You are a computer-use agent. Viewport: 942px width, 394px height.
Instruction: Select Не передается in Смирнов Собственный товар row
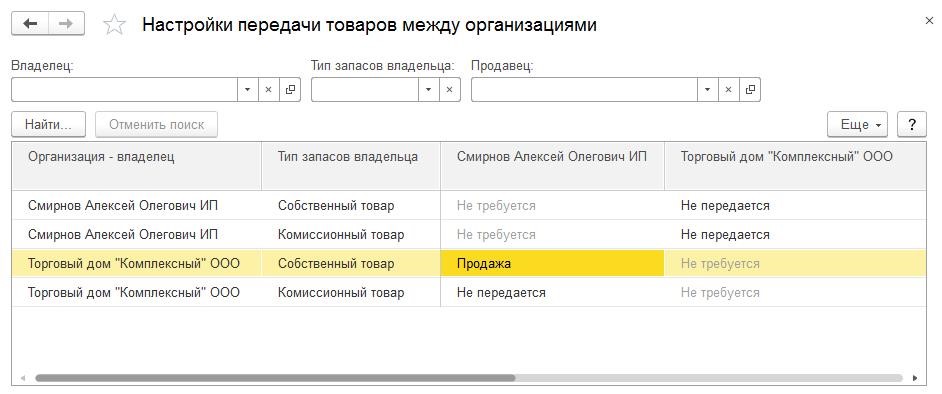(795, 205)
